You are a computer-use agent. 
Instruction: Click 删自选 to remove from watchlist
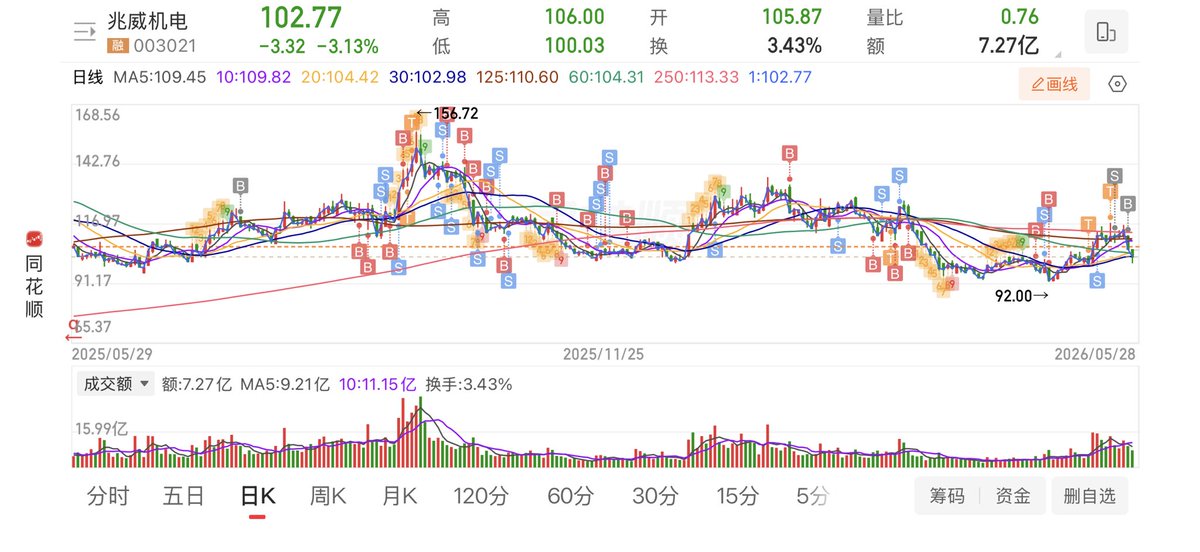(1090, 496)
